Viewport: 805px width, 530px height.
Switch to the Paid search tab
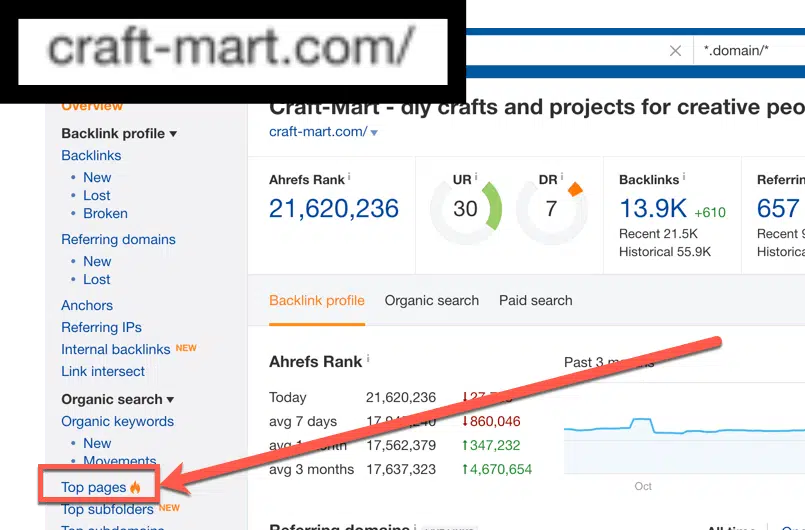coord(535,301)
